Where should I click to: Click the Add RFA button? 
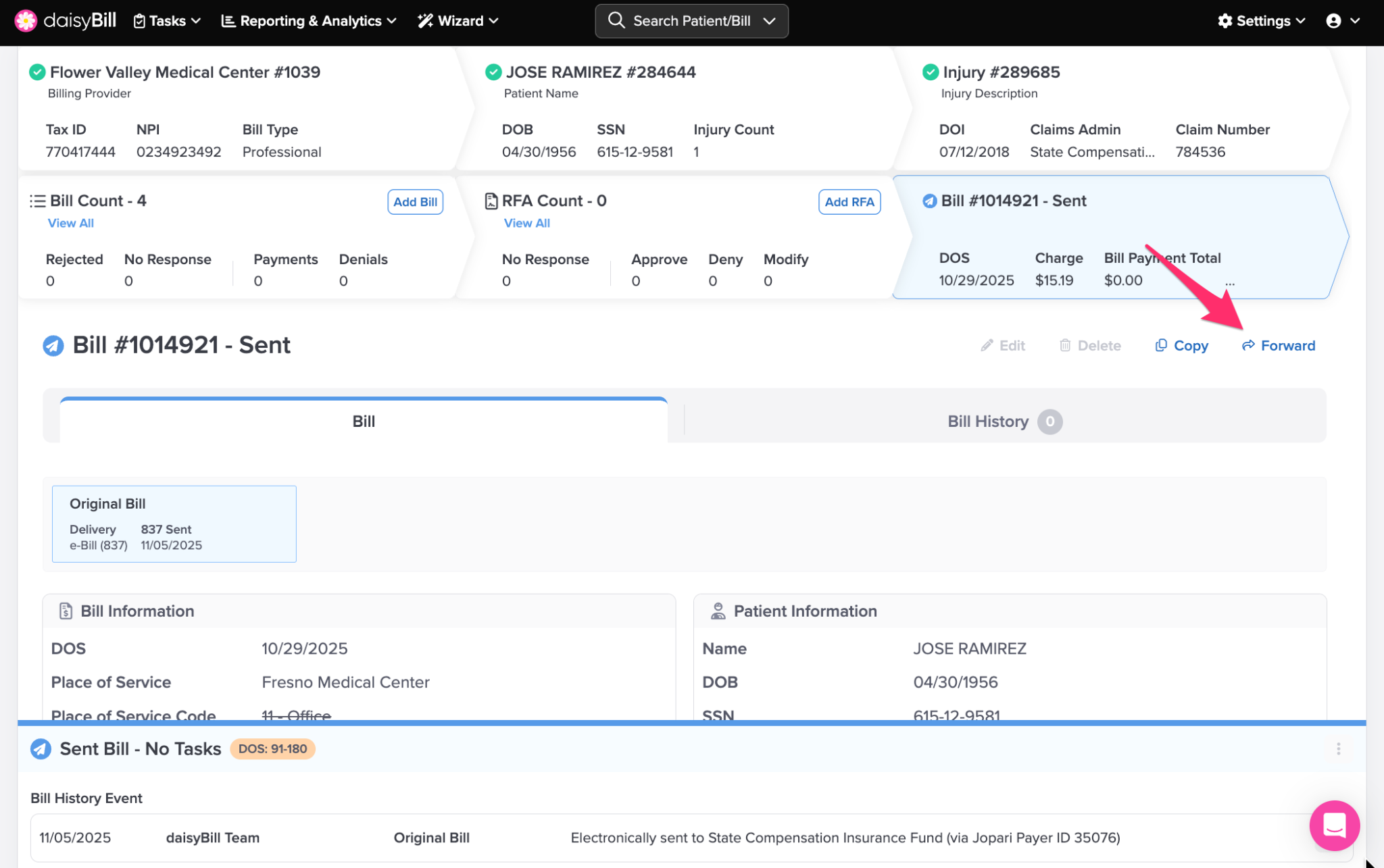(849, 201)
